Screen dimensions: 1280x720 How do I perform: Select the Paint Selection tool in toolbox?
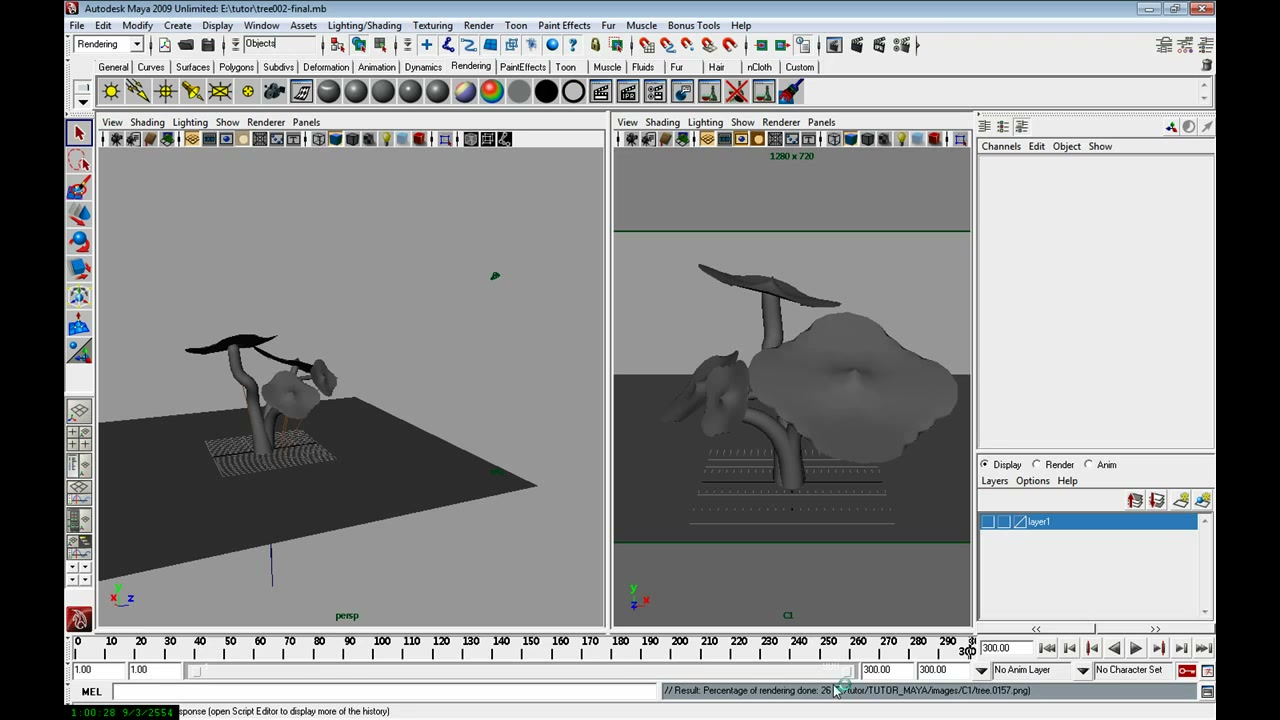79,188
